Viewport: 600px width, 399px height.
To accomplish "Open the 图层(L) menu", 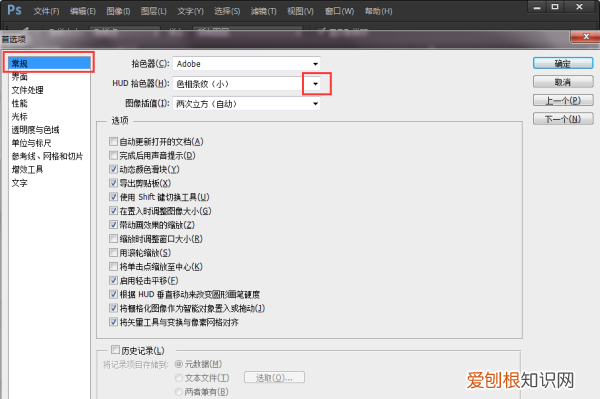I will pos(154,11).
